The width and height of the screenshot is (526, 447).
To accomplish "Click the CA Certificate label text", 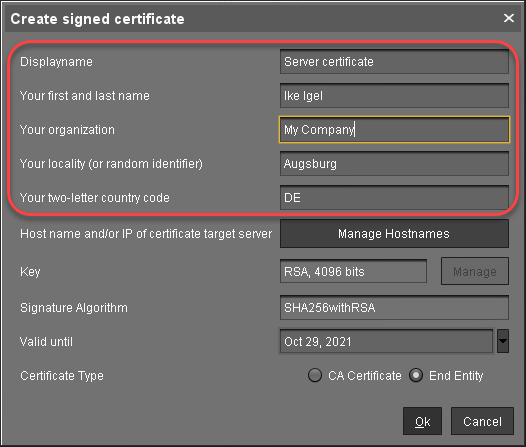I will [365, 376].
